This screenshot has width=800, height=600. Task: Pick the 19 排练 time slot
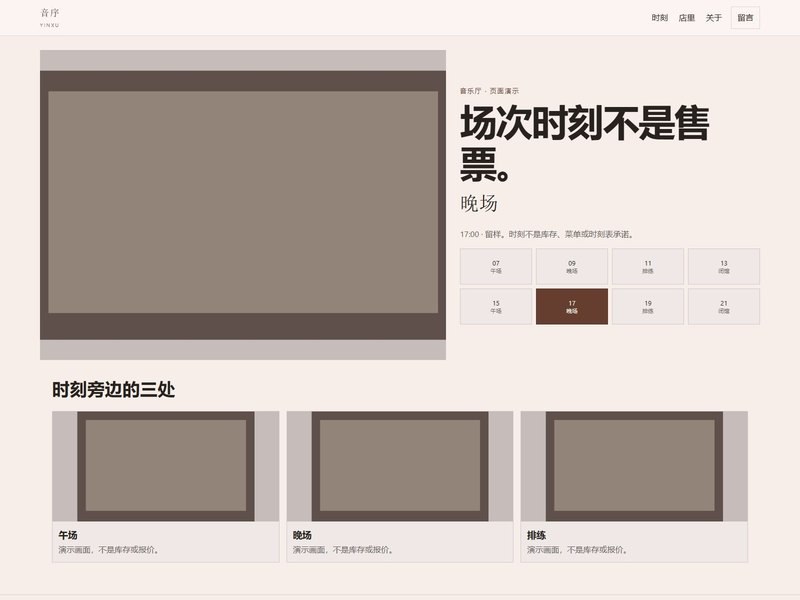coord(647,307)
